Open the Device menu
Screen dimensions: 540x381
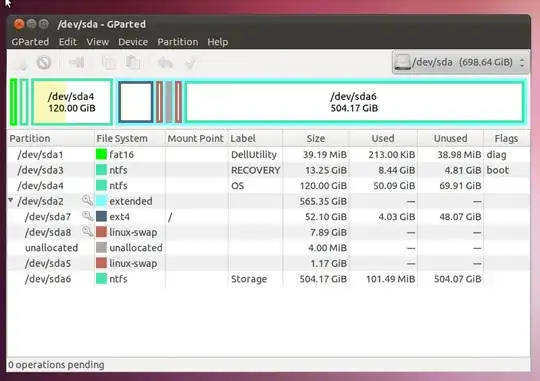(133, 42)
